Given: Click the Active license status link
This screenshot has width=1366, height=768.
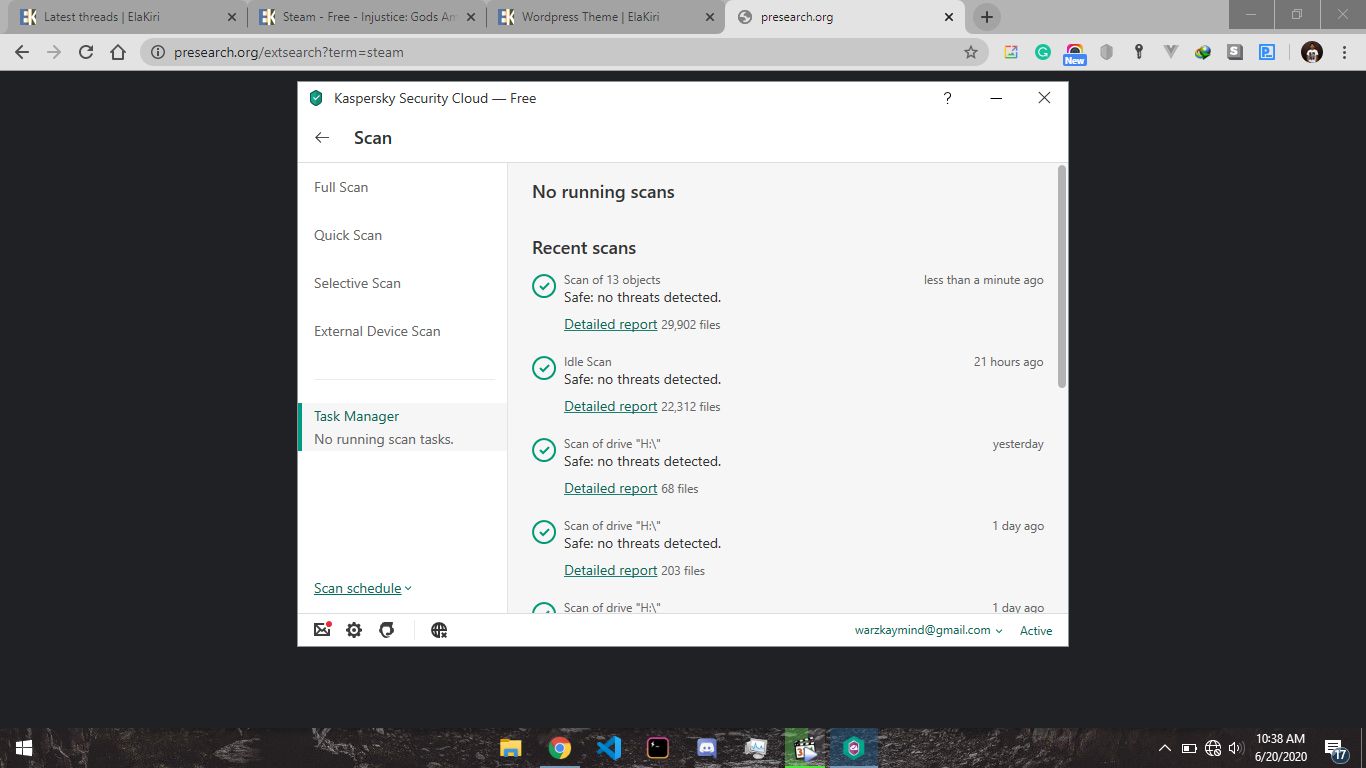Looking at the screenshot, I should 1036,630.
